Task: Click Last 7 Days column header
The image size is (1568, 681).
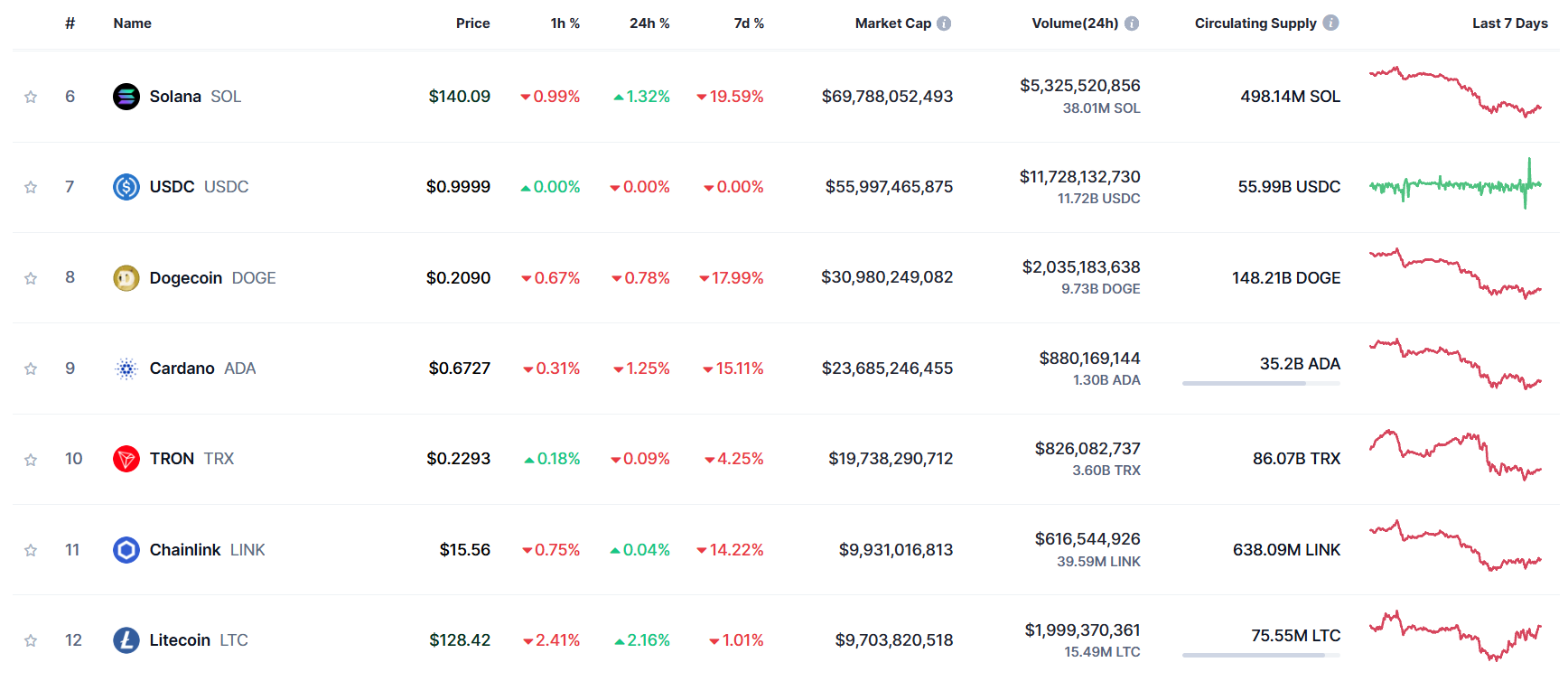Action: tap(1510, 23)
